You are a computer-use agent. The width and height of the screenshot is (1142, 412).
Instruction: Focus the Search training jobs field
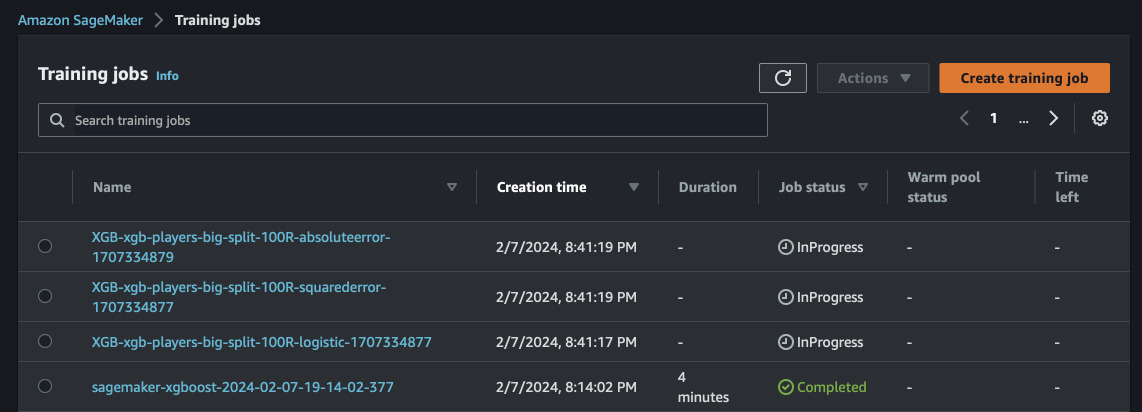[410, 120]
